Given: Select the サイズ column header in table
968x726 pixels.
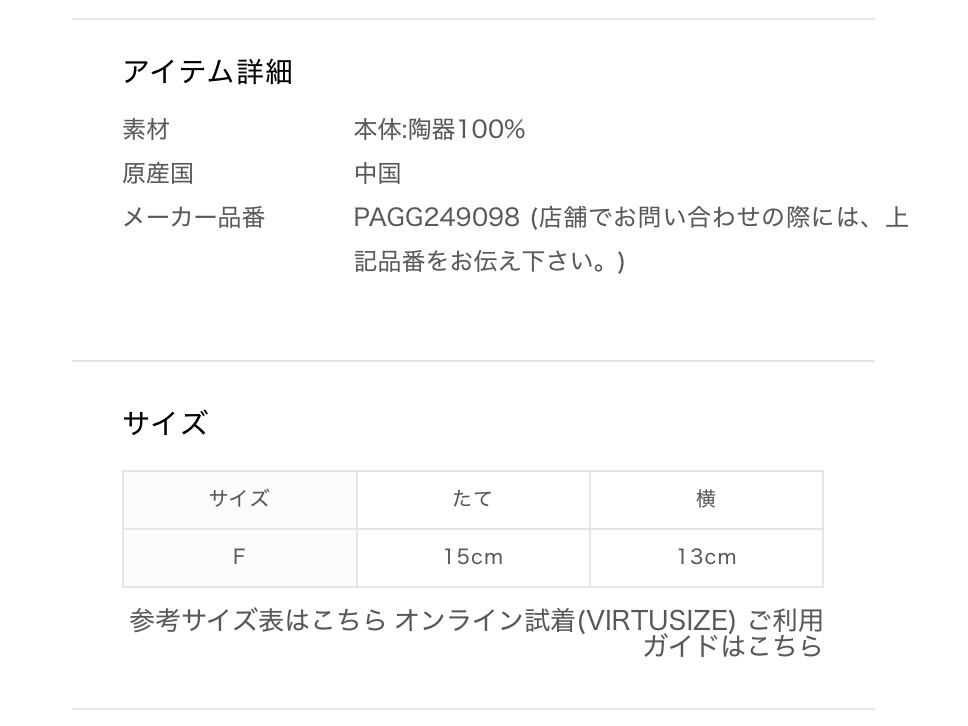Looking at the screenshot, I should 239,499.
